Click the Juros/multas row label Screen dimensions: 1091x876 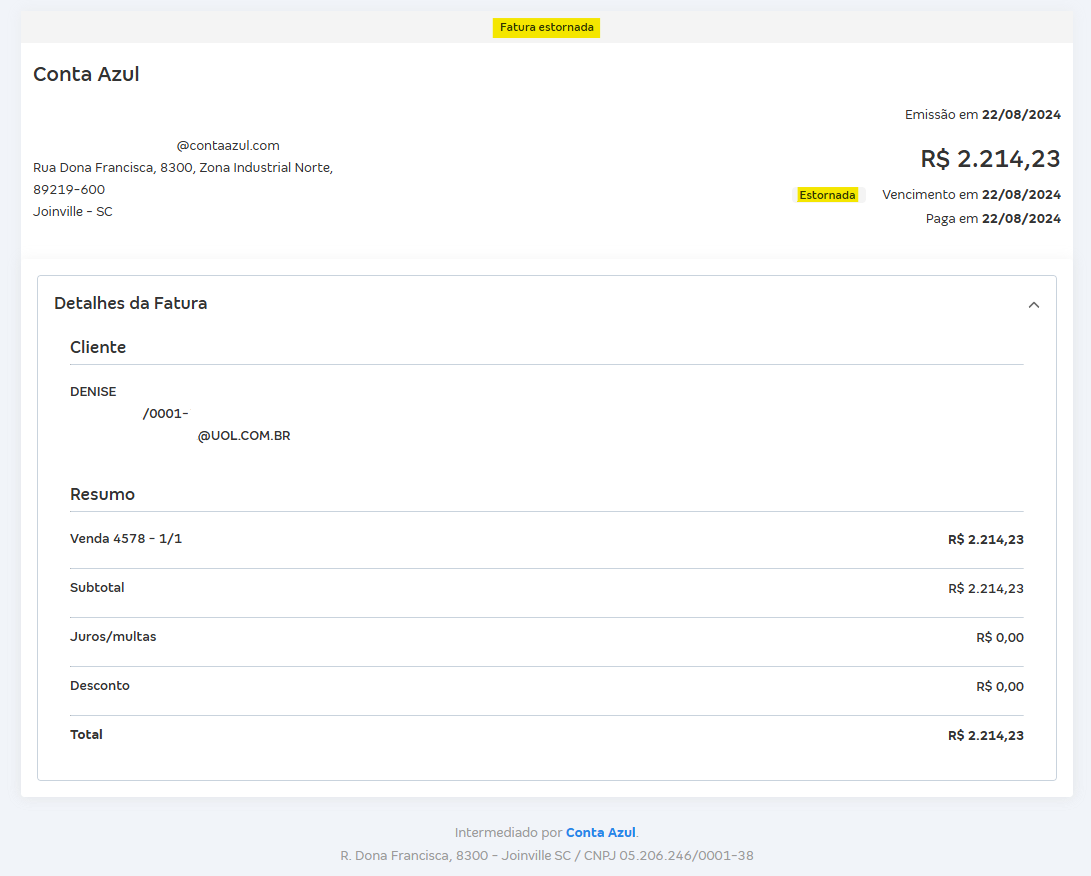click(x=113, y=637)
